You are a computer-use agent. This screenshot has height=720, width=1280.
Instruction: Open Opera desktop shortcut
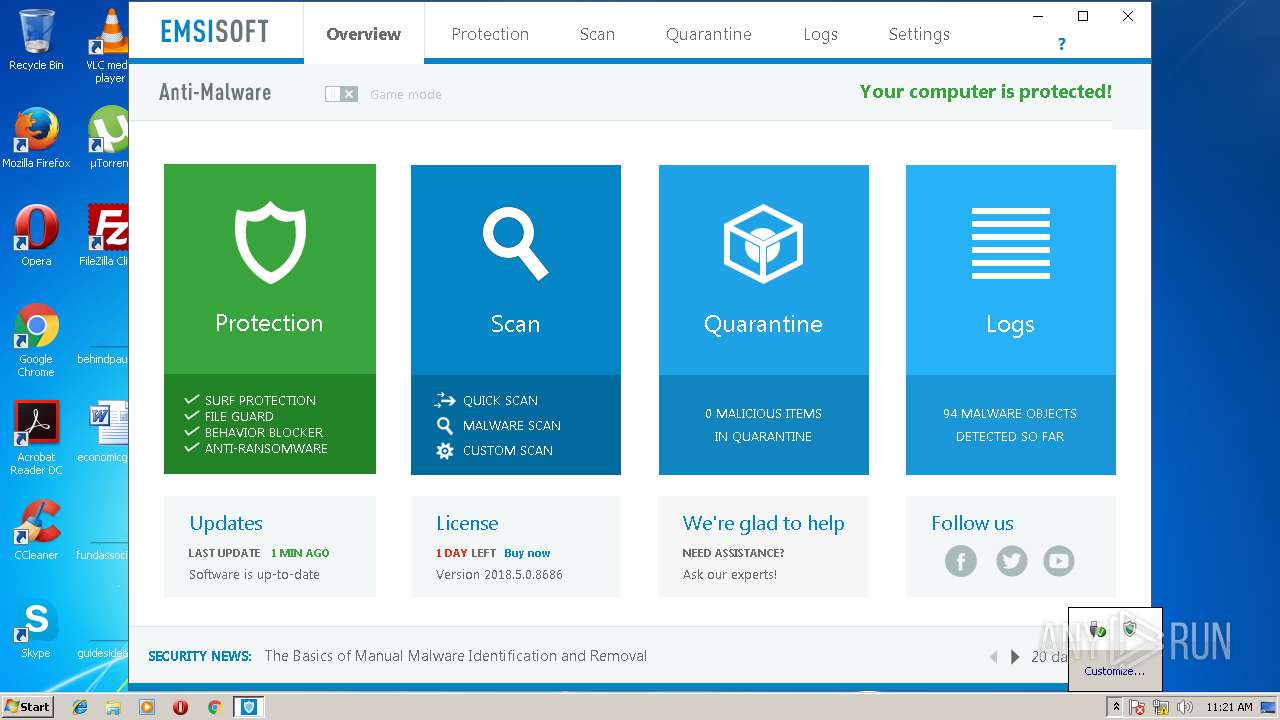[x=36, y=236]
